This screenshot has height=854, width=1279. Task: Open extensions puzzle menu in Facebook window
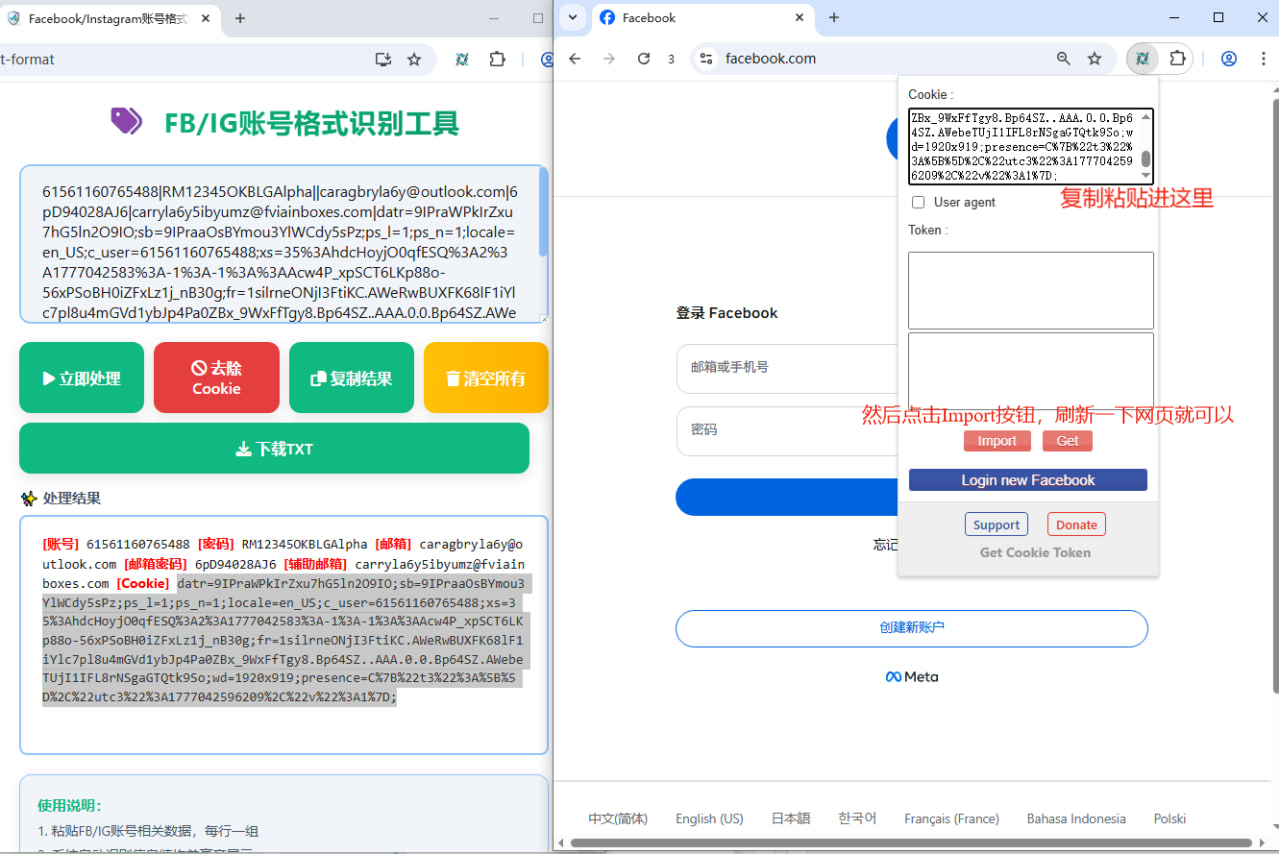pyautogui.click(x=1178, y=59)
